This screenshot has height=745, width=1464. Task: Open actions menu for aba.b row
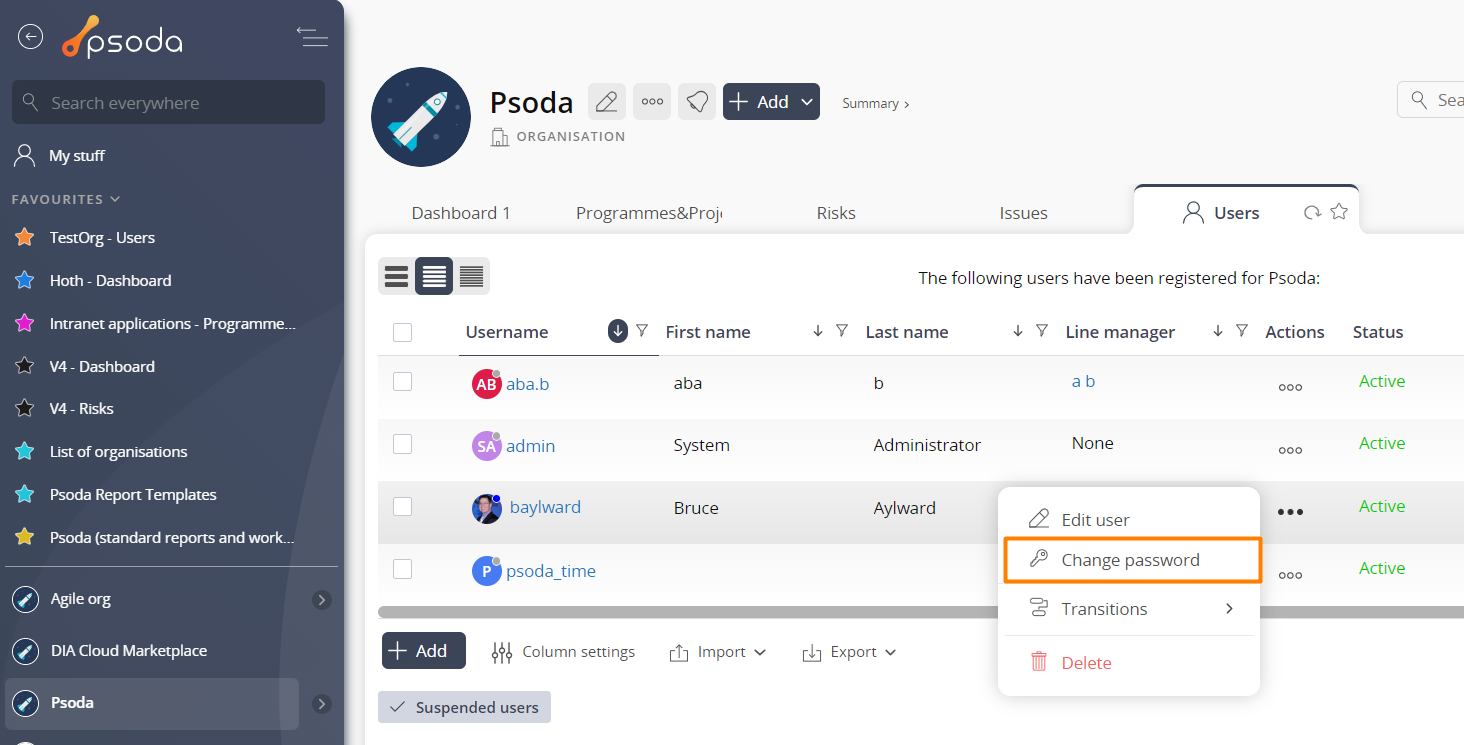[x=1290, y=387]
